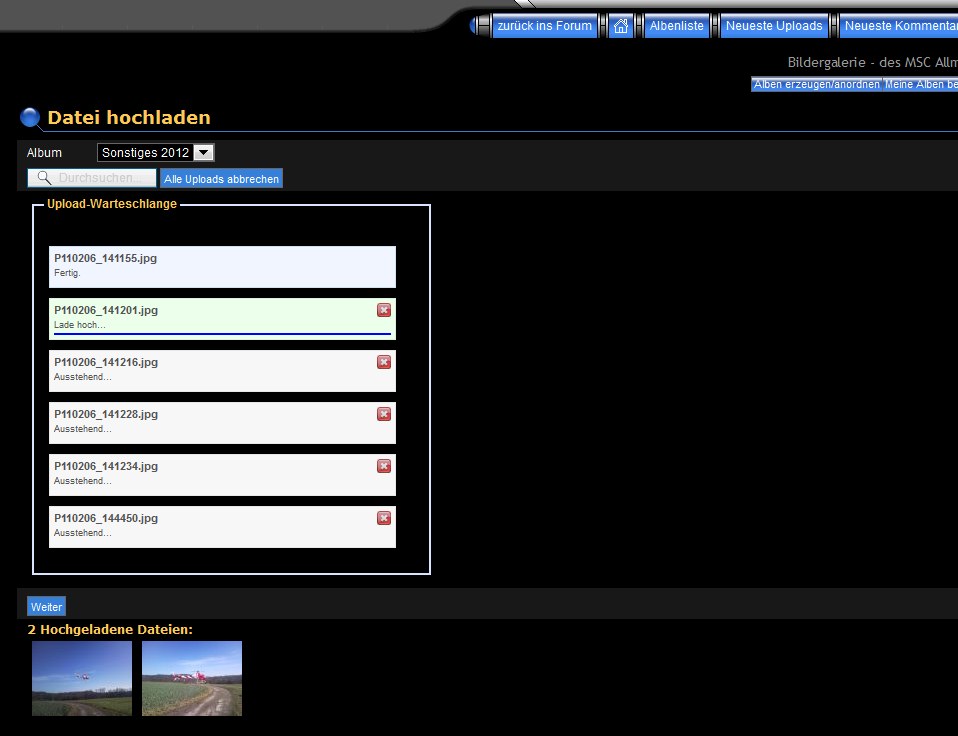
Task: Delete P110206_141234.jpg from the upload queue
Action: (x=384, y=466)
